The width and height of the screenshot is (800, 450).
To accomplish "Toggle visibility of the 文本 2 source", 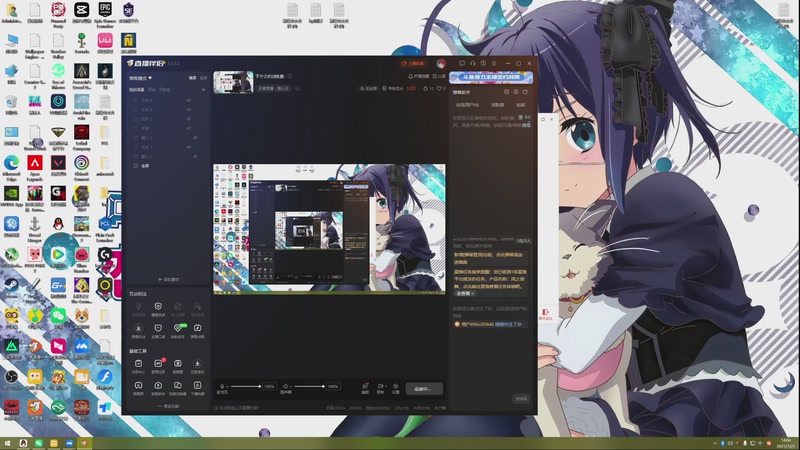I will tap(189, 119).
